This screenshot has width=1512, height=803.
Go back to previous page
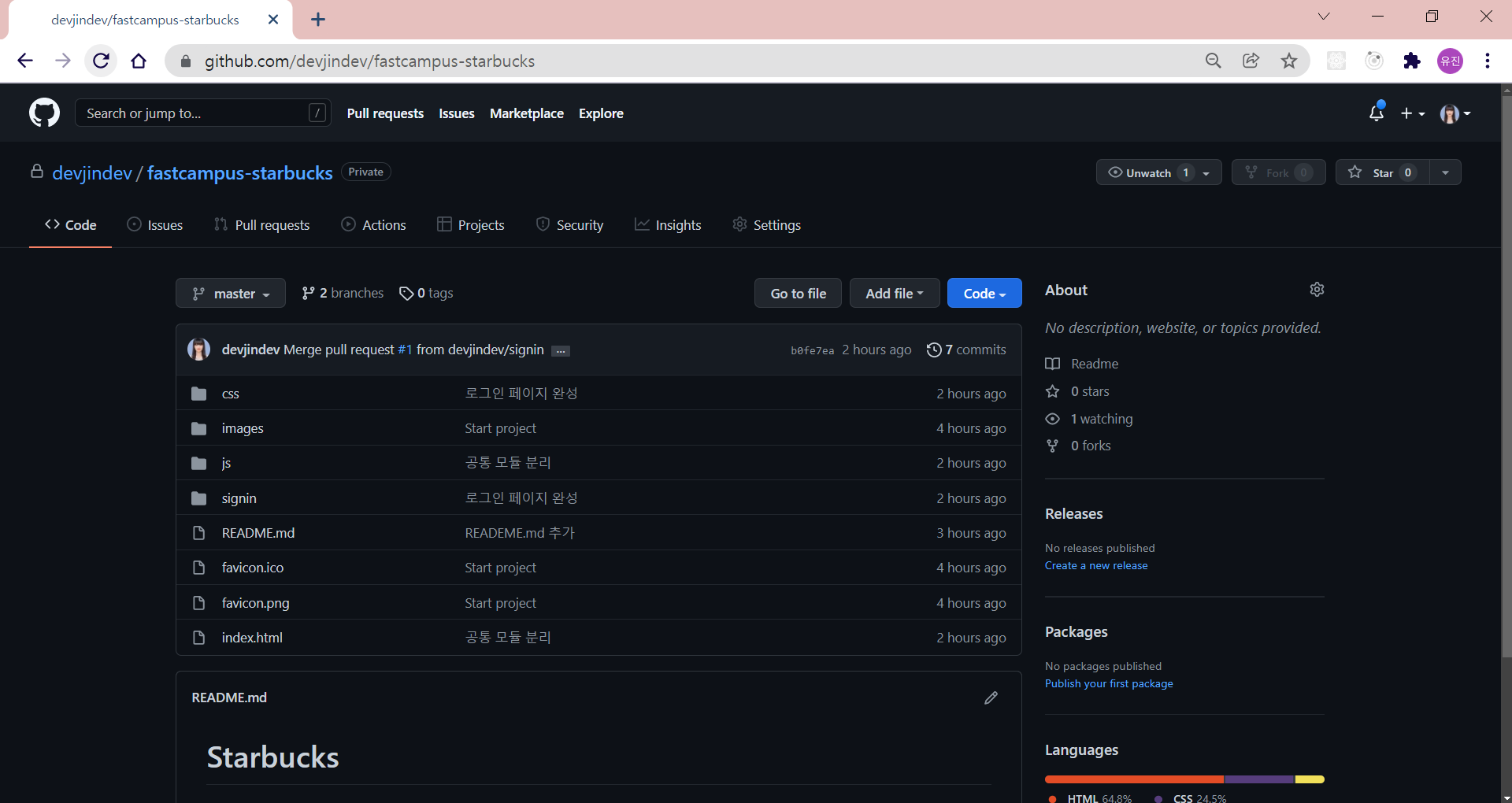(x=25, y=61)
